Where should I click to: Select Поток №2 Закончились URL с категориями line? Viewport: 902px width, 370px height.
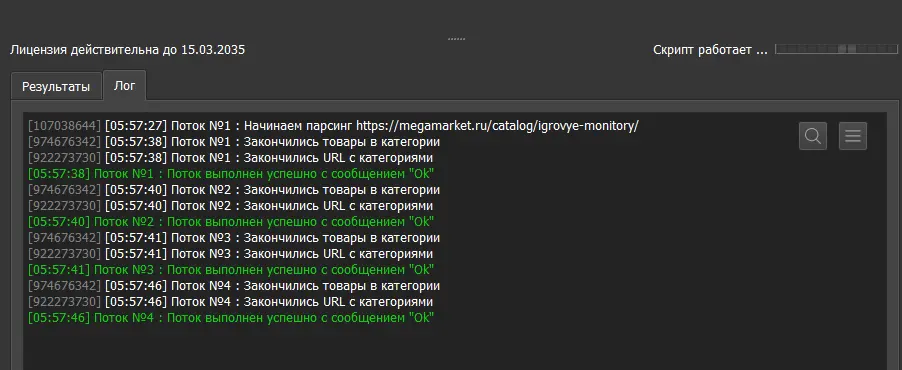230,206
